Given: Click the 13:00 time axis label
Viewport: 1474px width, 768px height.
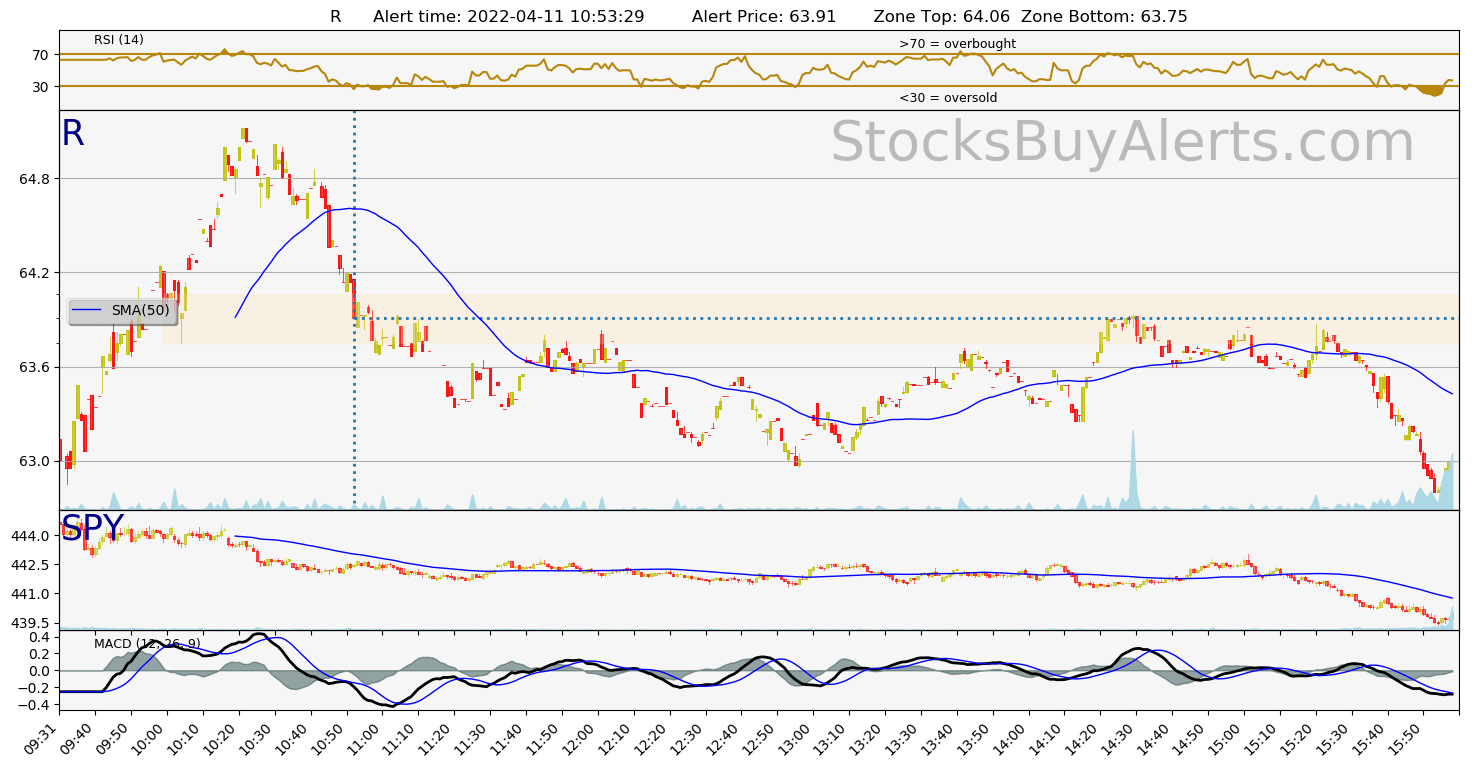Looking at the screenshot, I should 796,736.
